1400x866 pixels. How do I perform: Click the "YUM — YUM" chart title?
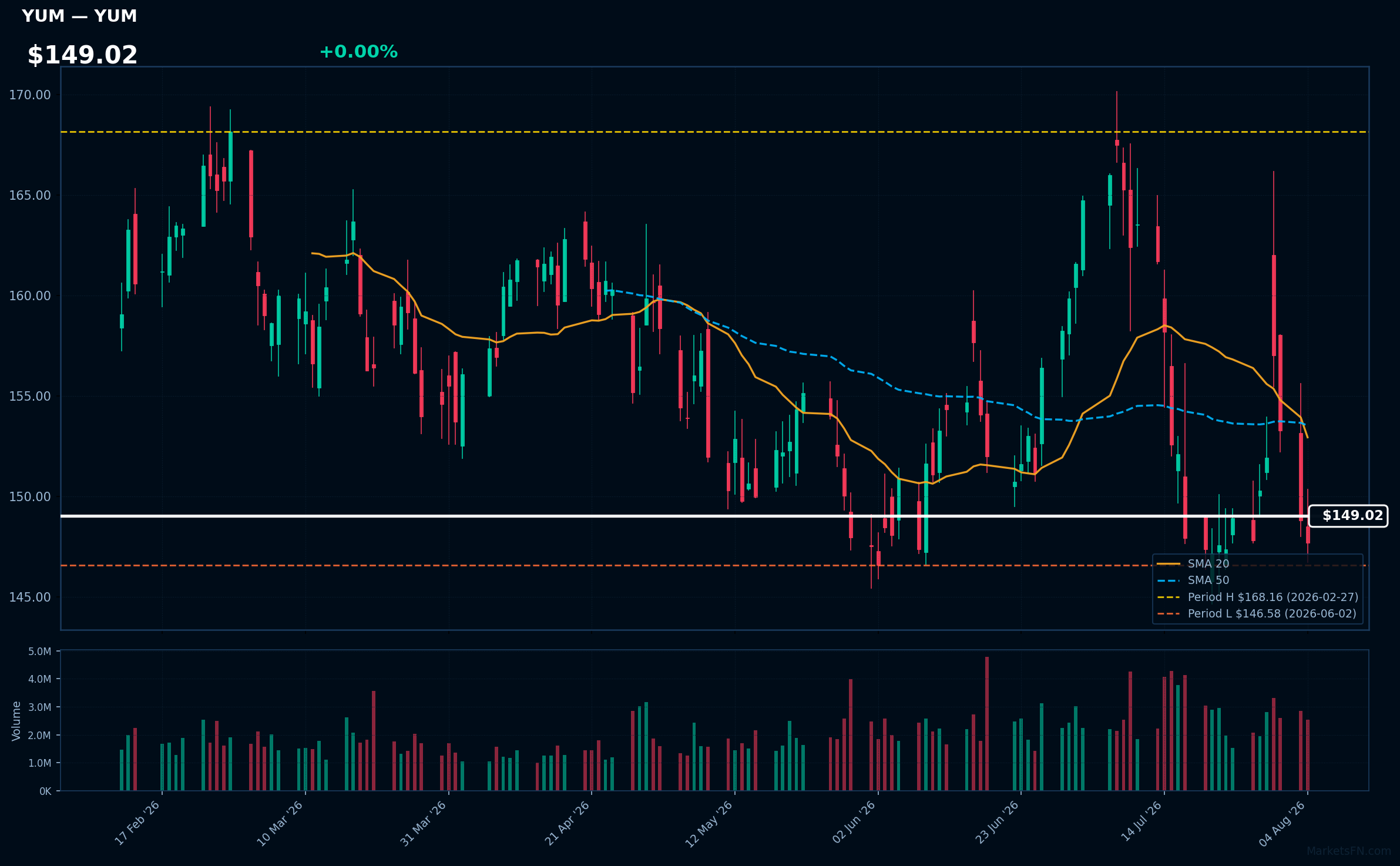[79, 16]
